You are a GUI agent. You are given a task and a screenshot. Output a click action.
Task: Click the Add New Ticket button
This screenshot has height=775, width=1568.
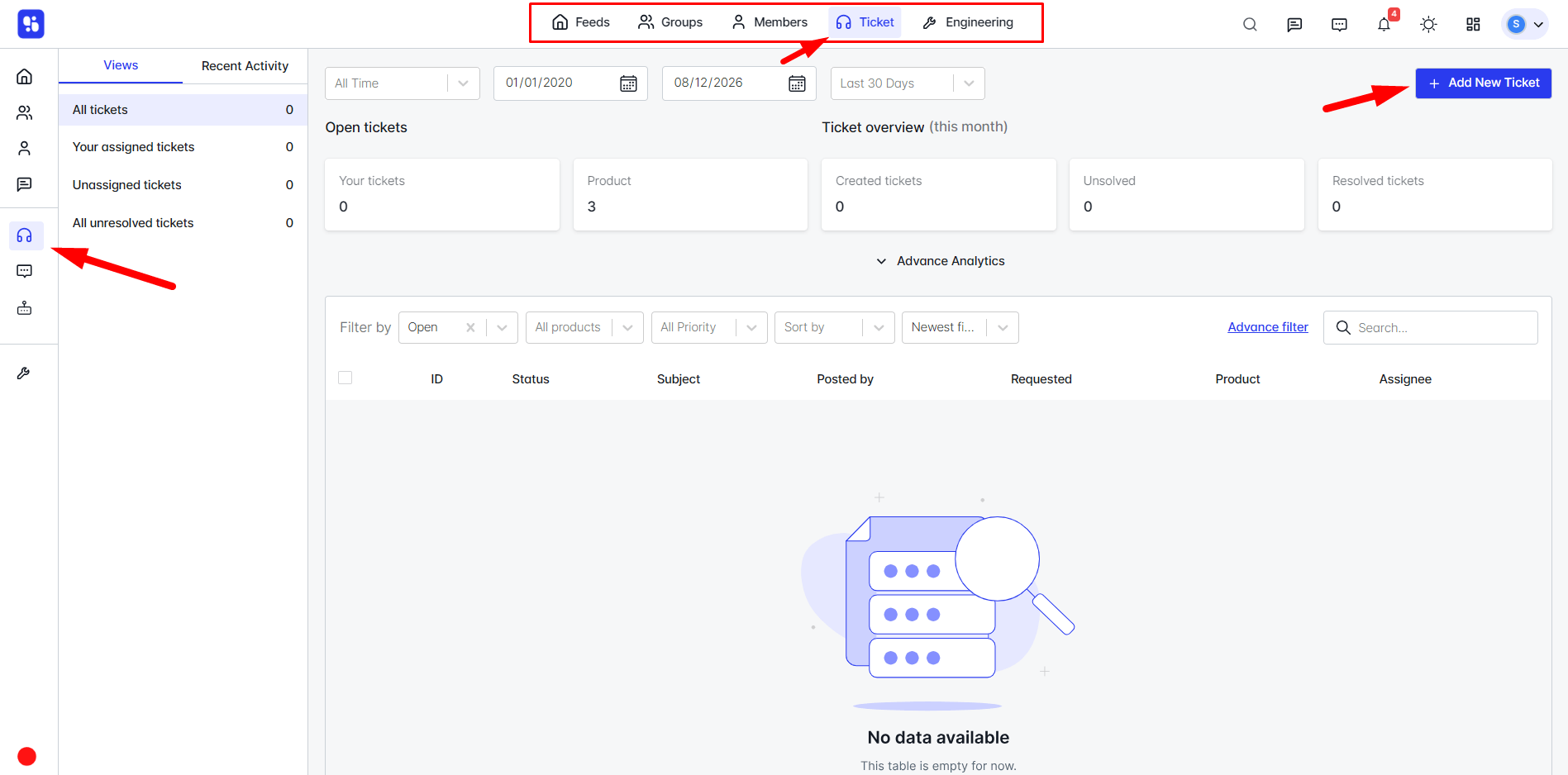[1484, 83]
